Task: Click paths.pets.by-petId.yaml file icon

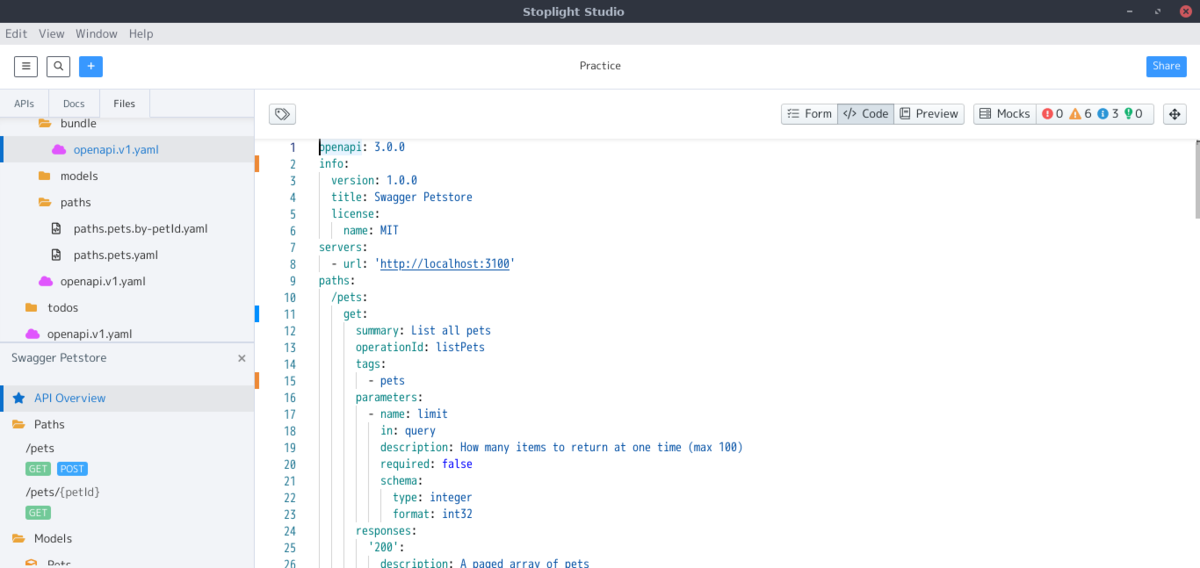Action: (56, 229)
